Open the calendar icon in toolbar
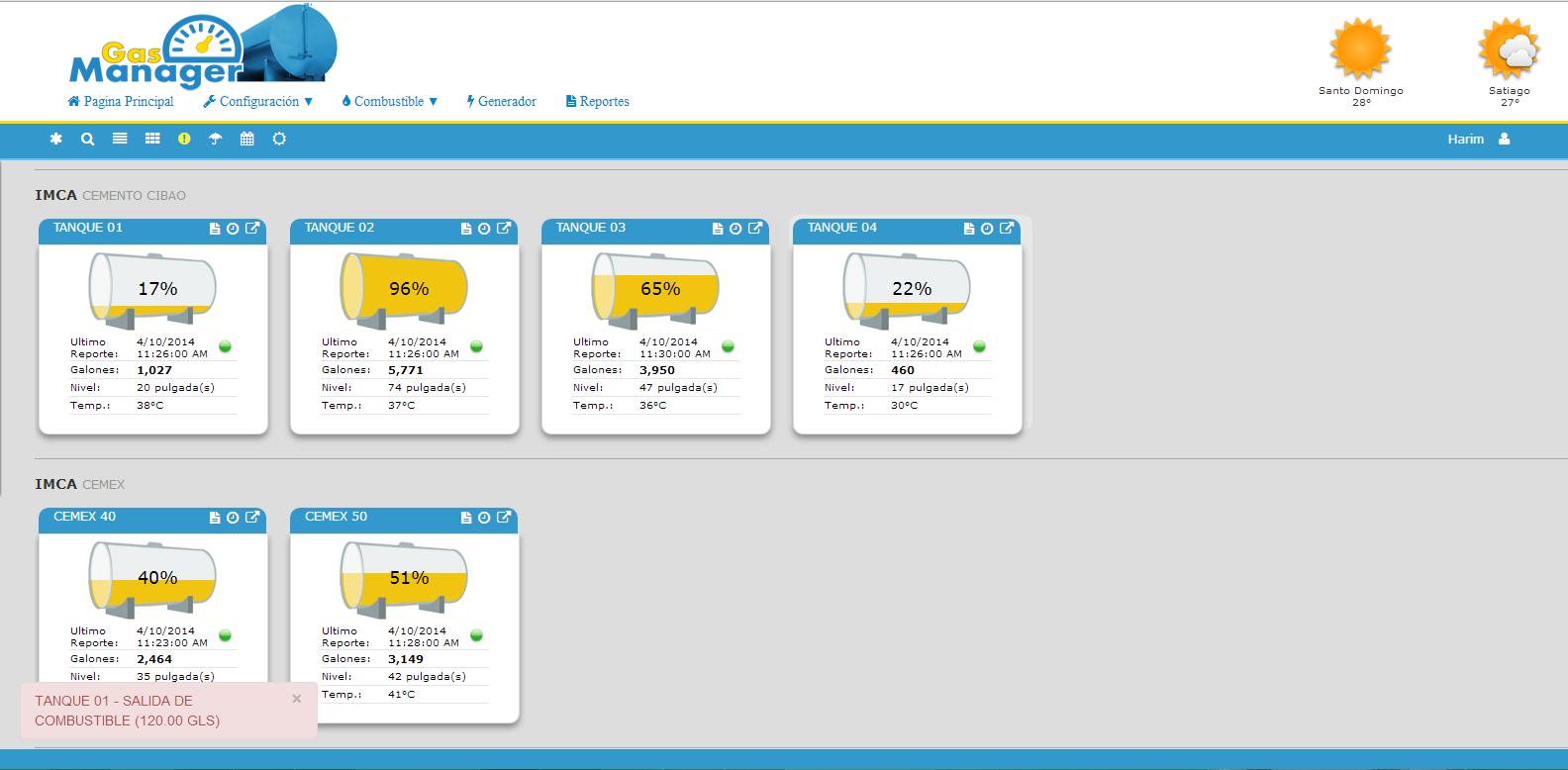Screen dimensions: 1568x770 pyautogui.click(x=247, y=140)
